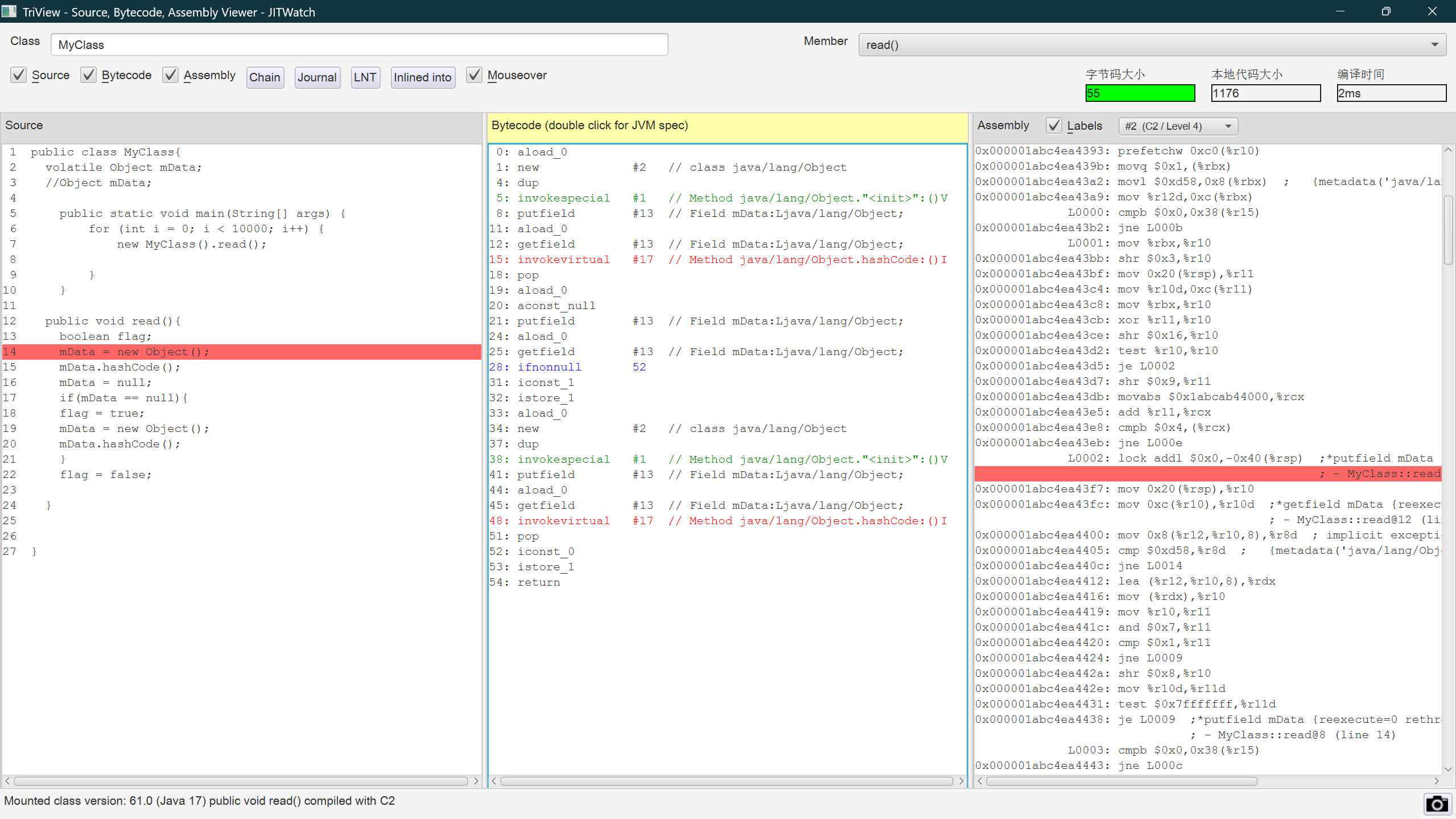Screen dimensions: 1456x819
Task: Click the LNT button
Action: coord(365,77)
